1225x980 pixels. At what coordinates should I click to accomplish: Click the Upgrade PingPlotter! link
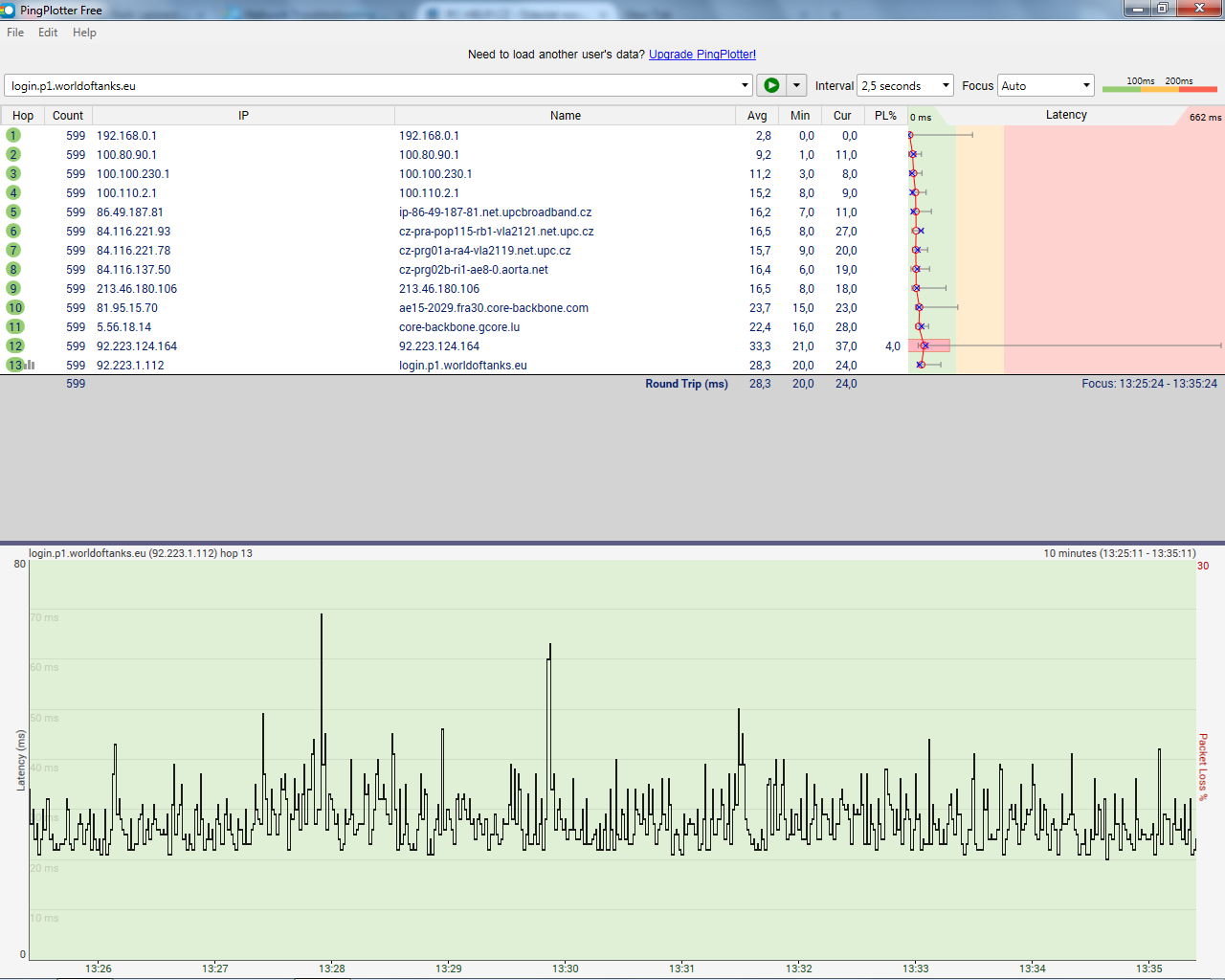tap(702, 55)
